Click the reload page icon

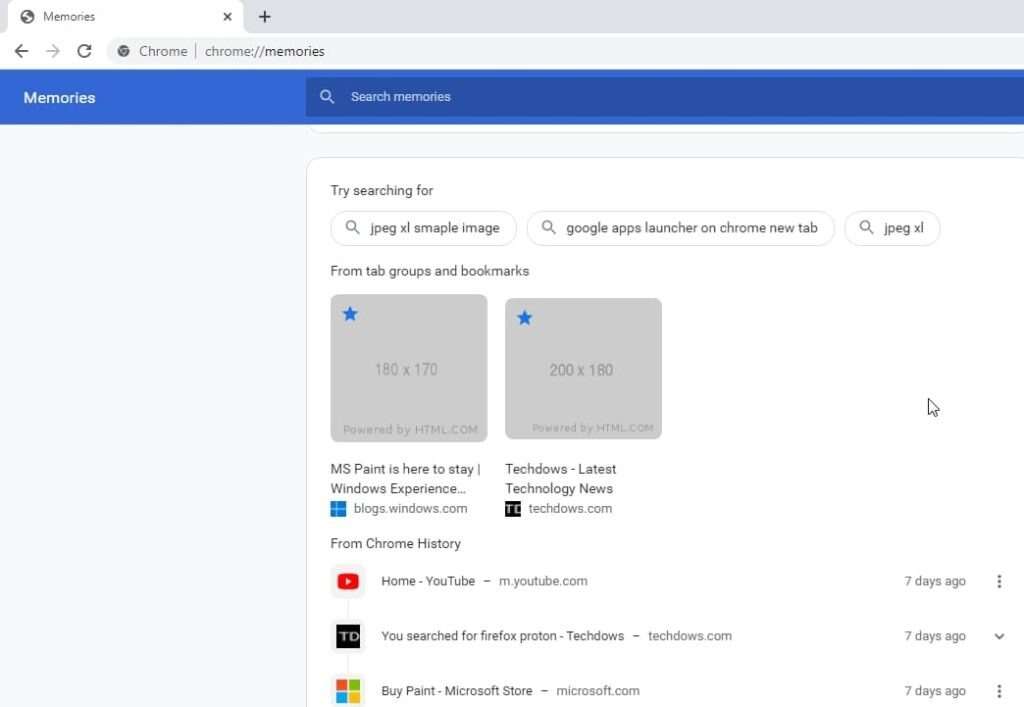[85, 51]
